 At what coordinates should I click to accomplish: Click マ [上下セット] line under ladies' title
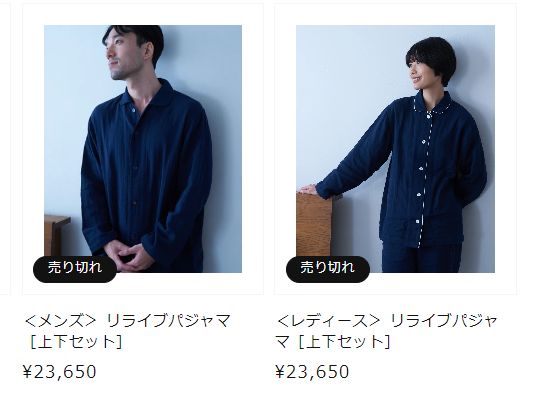(x=333, y=342)
